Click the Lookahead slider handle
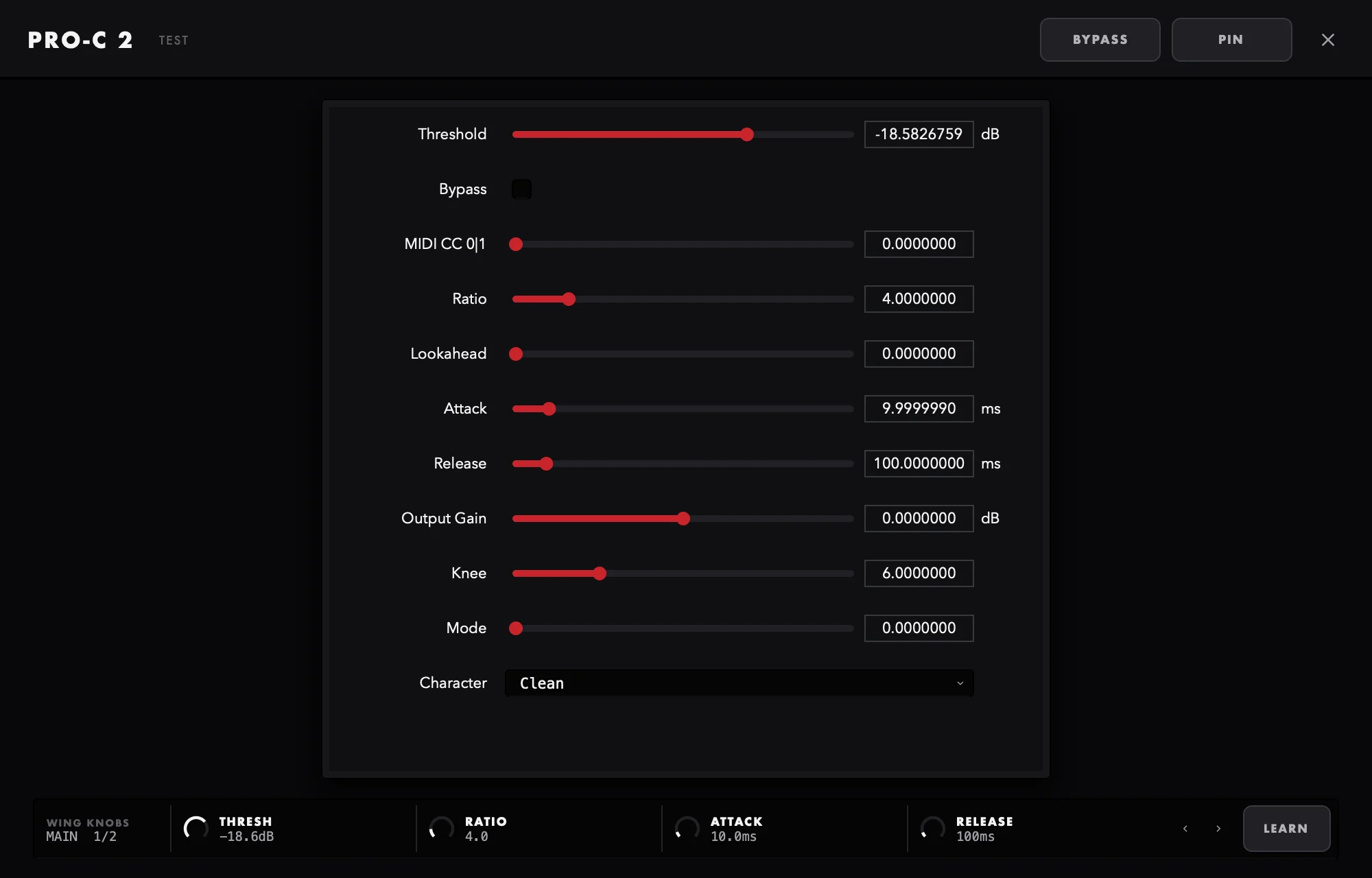The height and width of the screenshot is (878, 1372). tap(516, 354)
